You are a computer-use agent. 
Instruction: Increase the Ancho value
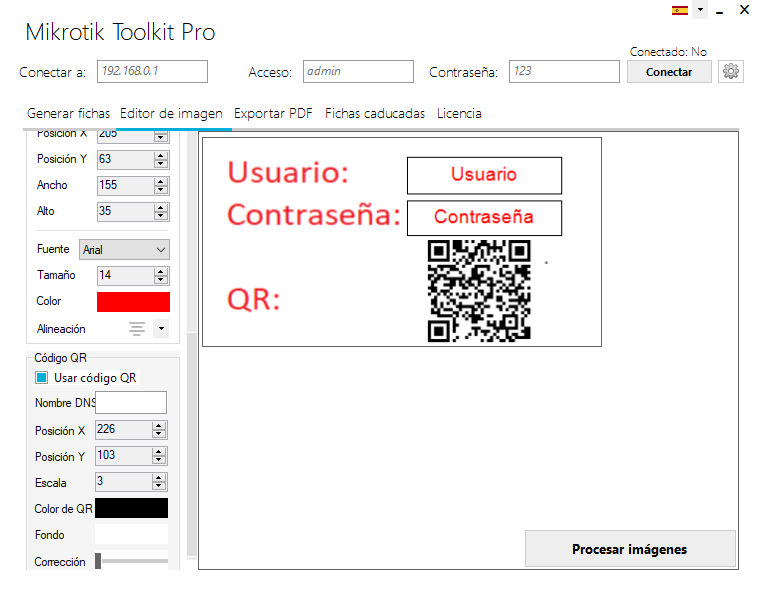point(161,181)
